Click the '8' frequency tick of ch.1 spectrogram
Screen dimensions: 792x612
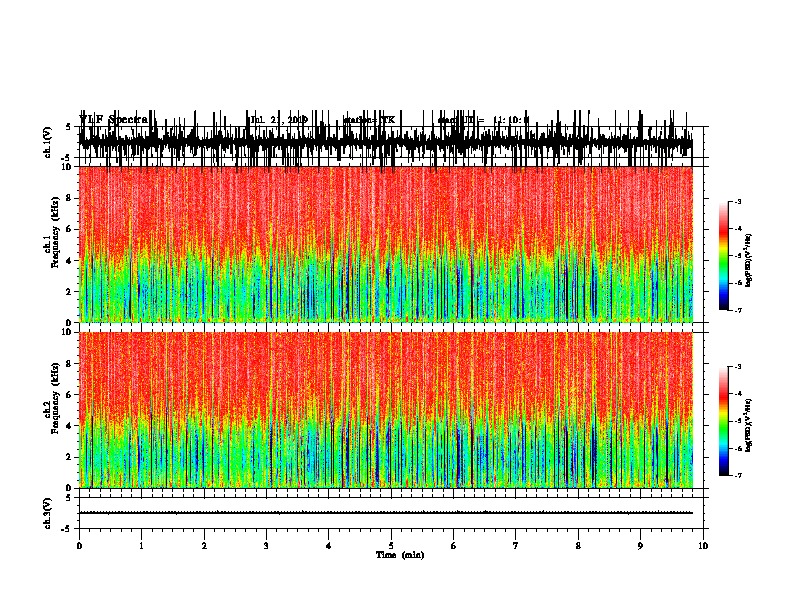point(70,198)
